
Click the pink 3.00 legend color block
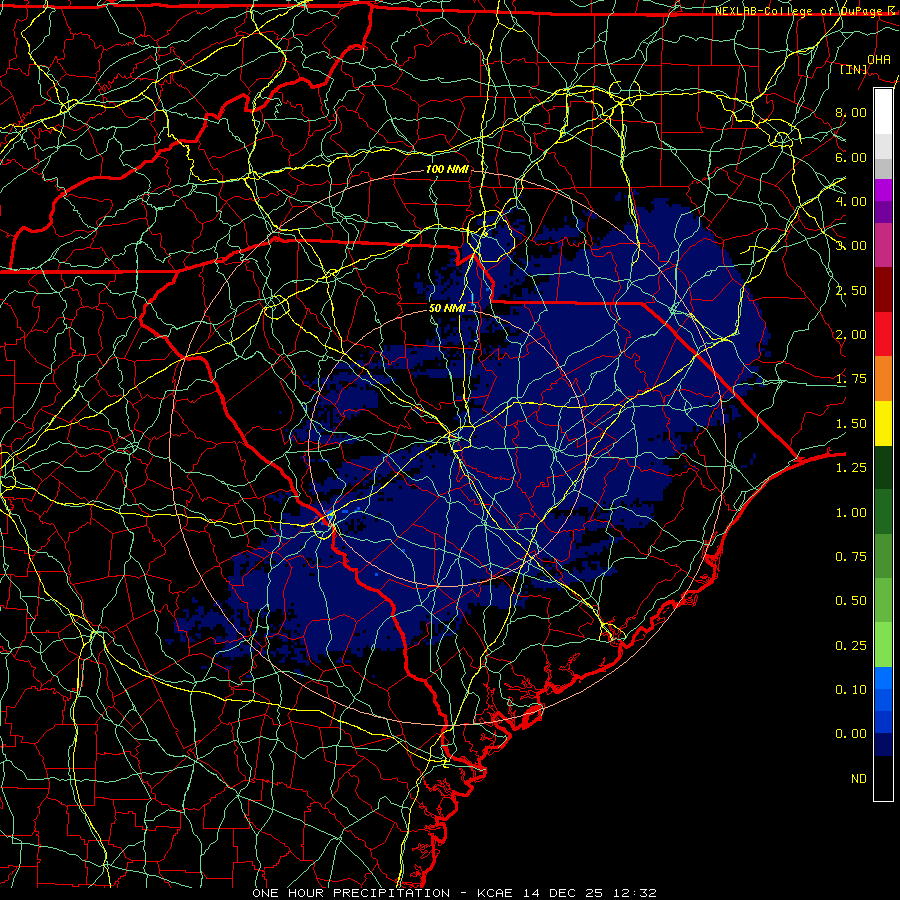coord(883,245)
